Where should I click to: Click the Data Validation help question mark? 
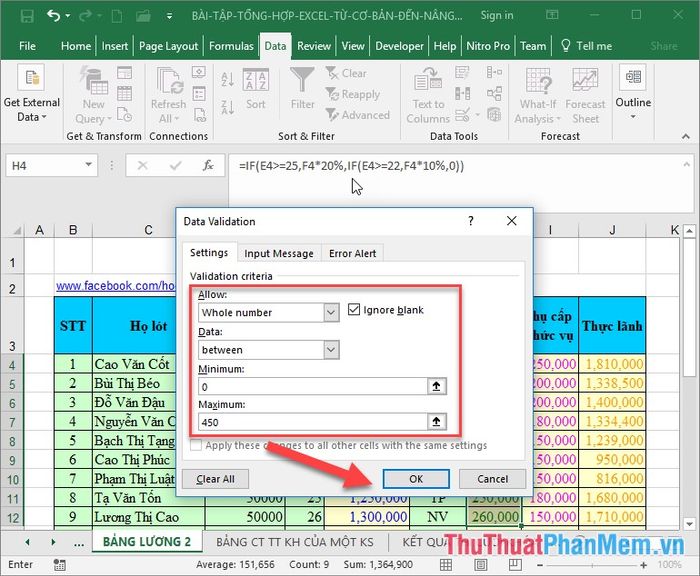pos(471,221)
